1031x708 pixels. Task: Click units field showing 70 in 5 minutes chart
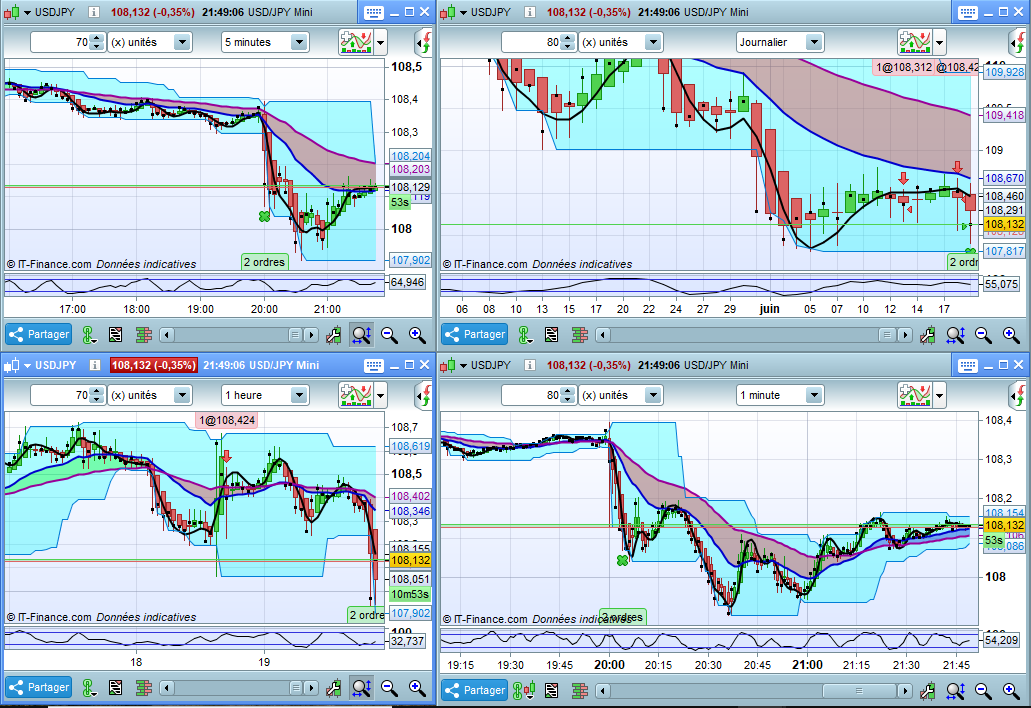click(60, 43)
